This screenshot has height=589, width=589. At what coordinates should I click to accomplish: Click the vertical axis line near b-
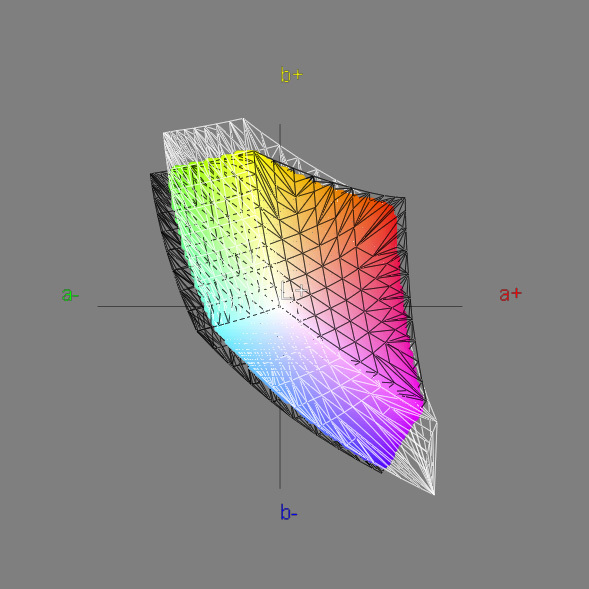tap(280, 451)
